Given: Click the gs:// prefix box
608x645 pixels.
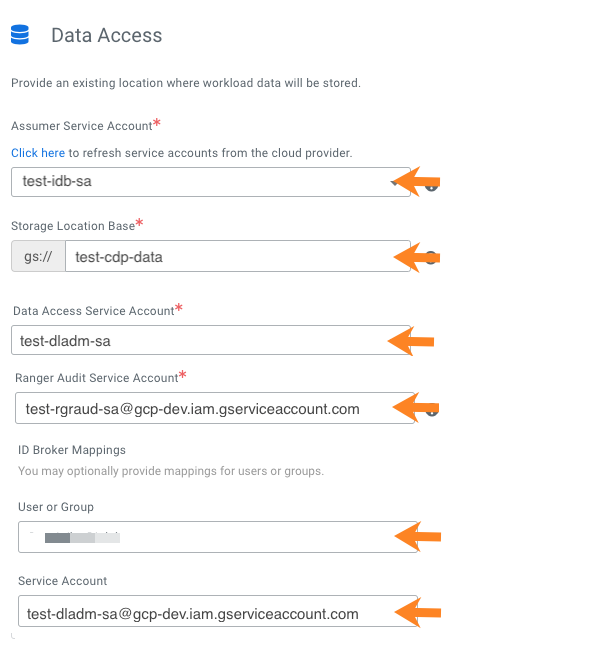Looking at the screenshot, I should tap(38, 257).
